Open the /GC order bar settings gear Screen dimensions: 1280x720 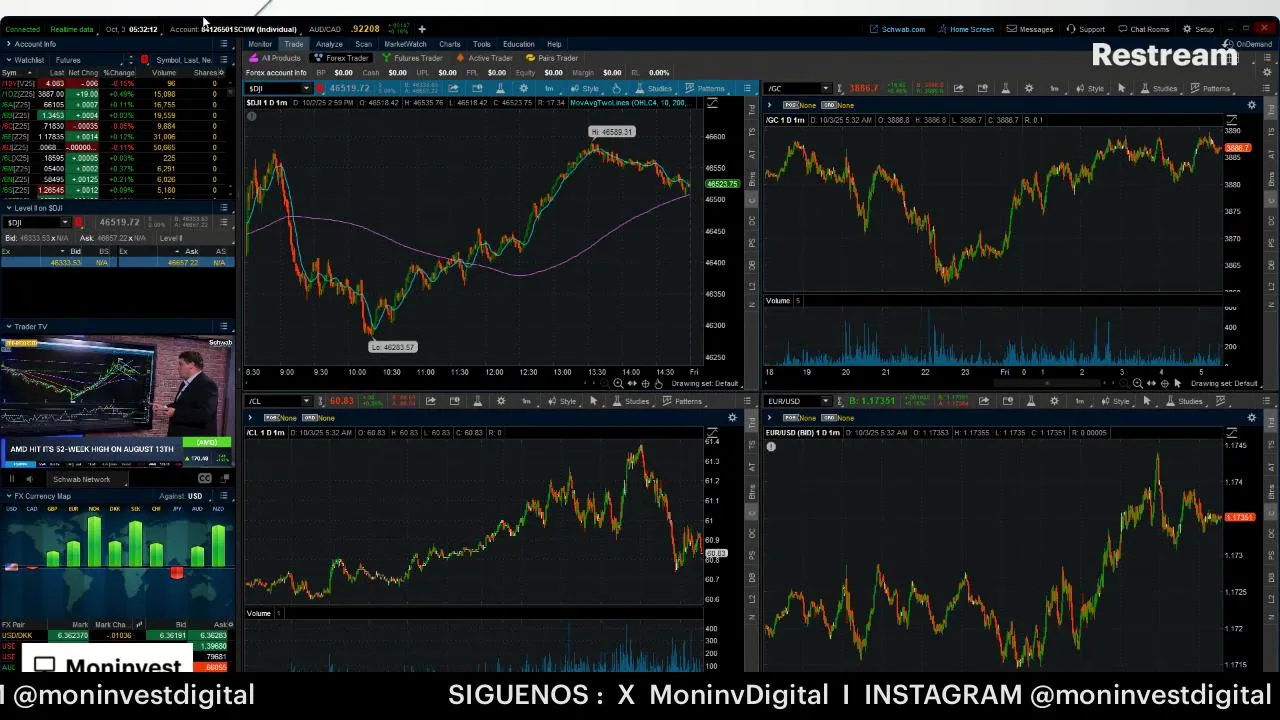coord(1251,105)
